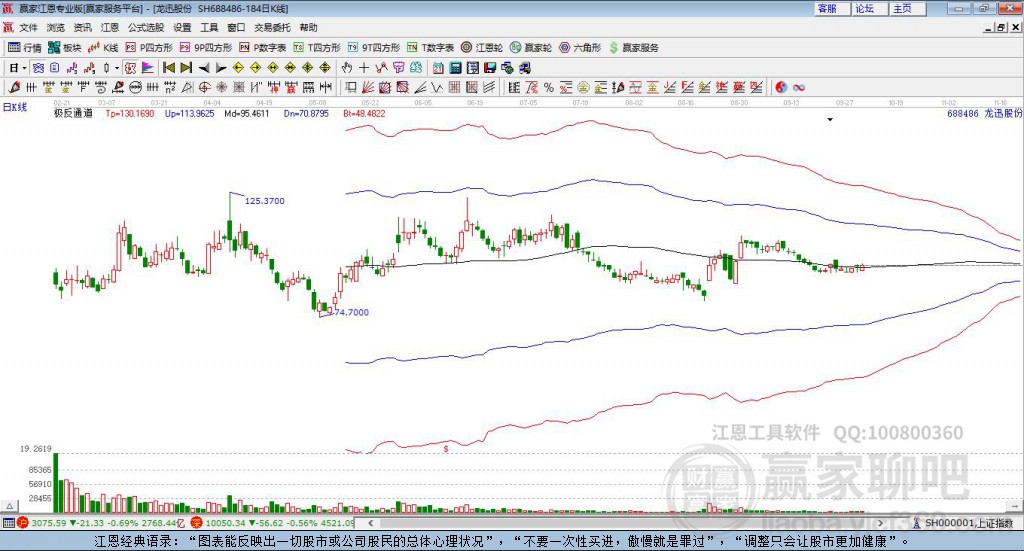Click the blue-red infinity loop icon

(x=799, y=87)
